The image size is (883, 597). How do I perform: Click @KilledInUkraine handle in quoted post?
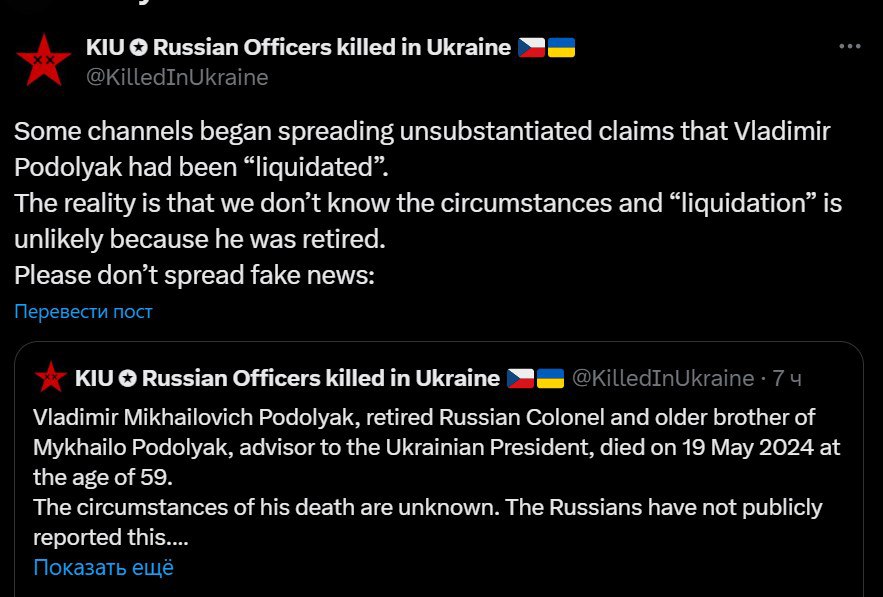tap(661, 378)
